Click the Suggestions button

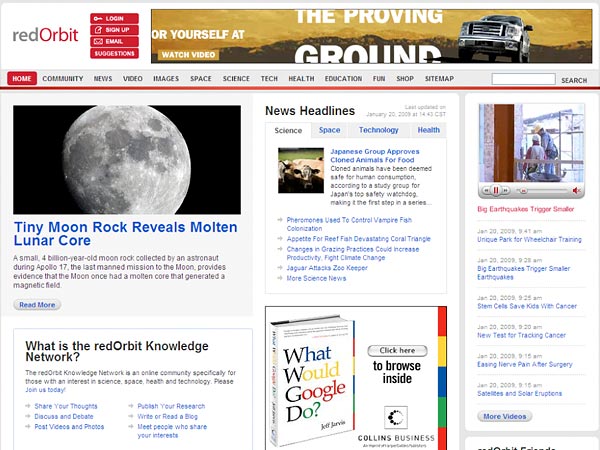pyautogui.click(x=114, y=53)
